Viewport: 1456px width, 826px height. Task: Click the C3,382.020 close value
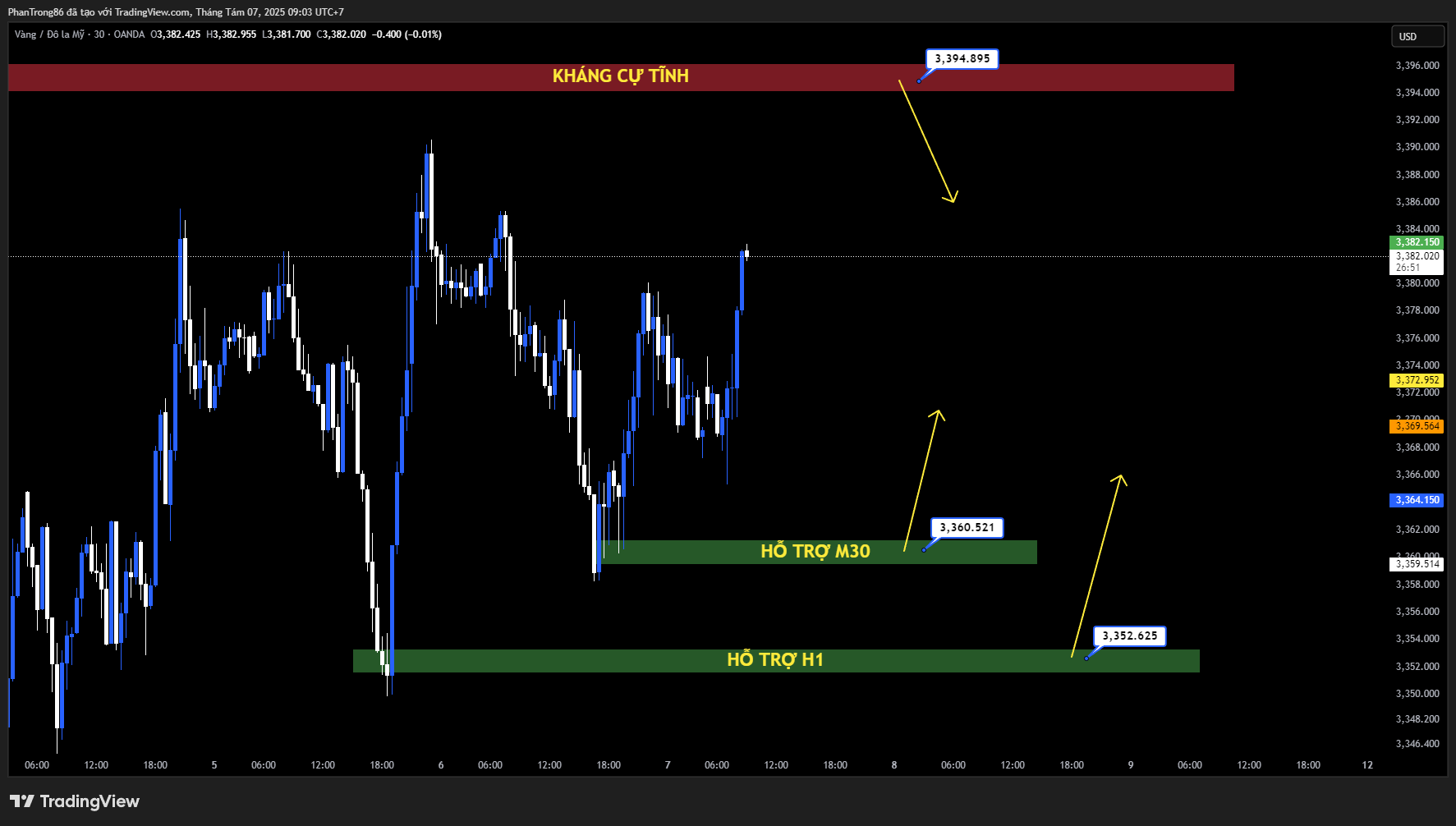tap(342, 34)
